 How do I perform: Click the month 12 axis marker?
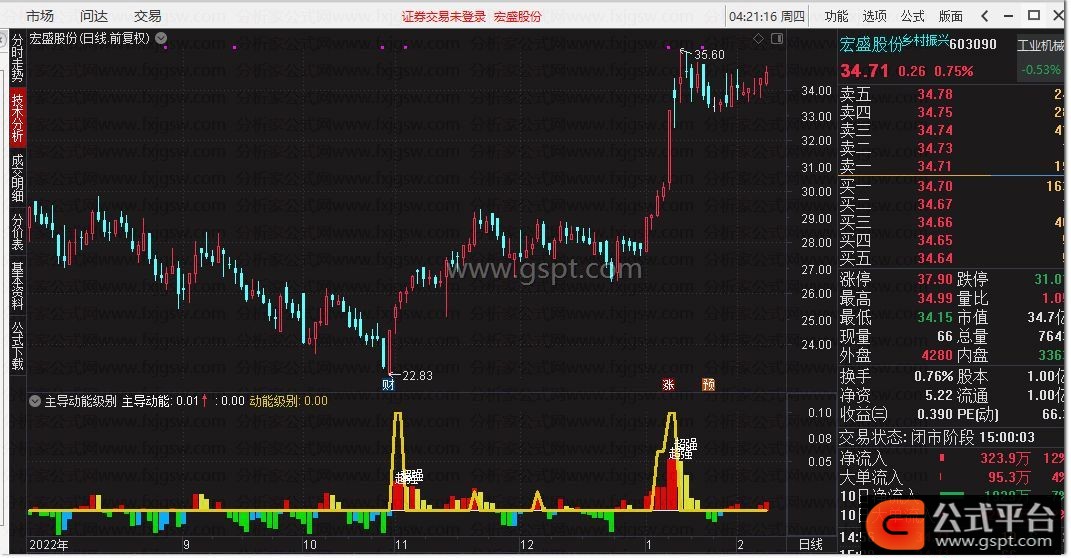coord(527,545)
